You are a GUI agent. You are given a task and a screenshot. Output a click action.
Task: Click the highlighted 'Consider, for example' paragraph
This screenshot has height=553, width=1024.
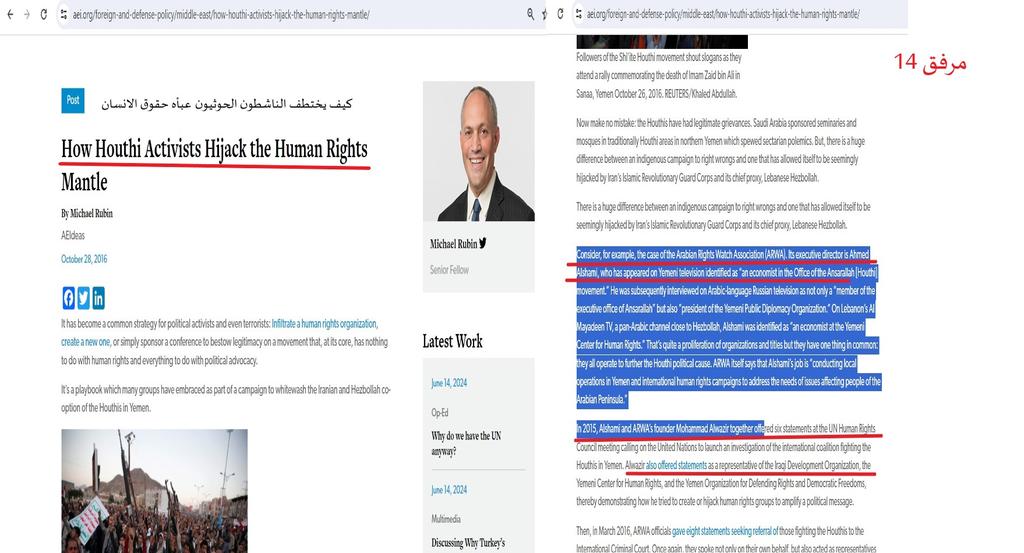(x=729, y=327)
